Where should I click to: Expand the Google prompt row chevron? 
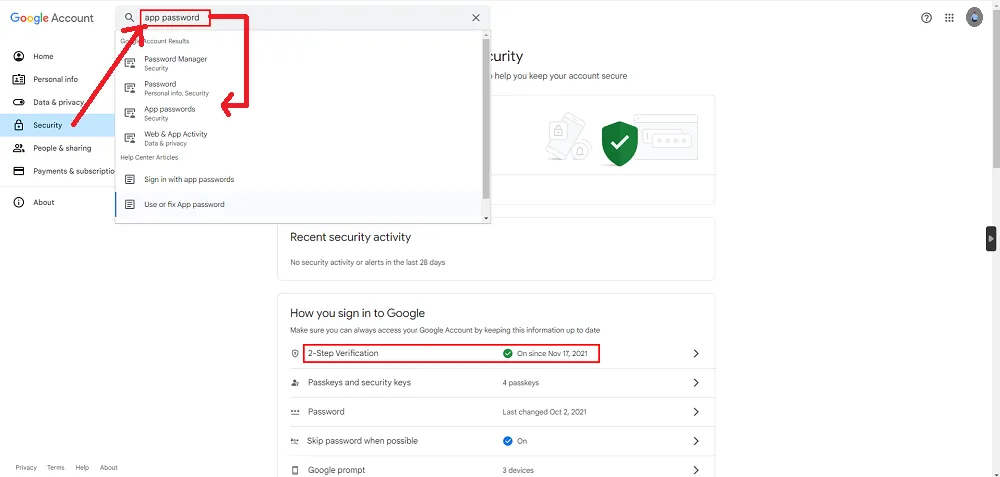pos(696,470)
